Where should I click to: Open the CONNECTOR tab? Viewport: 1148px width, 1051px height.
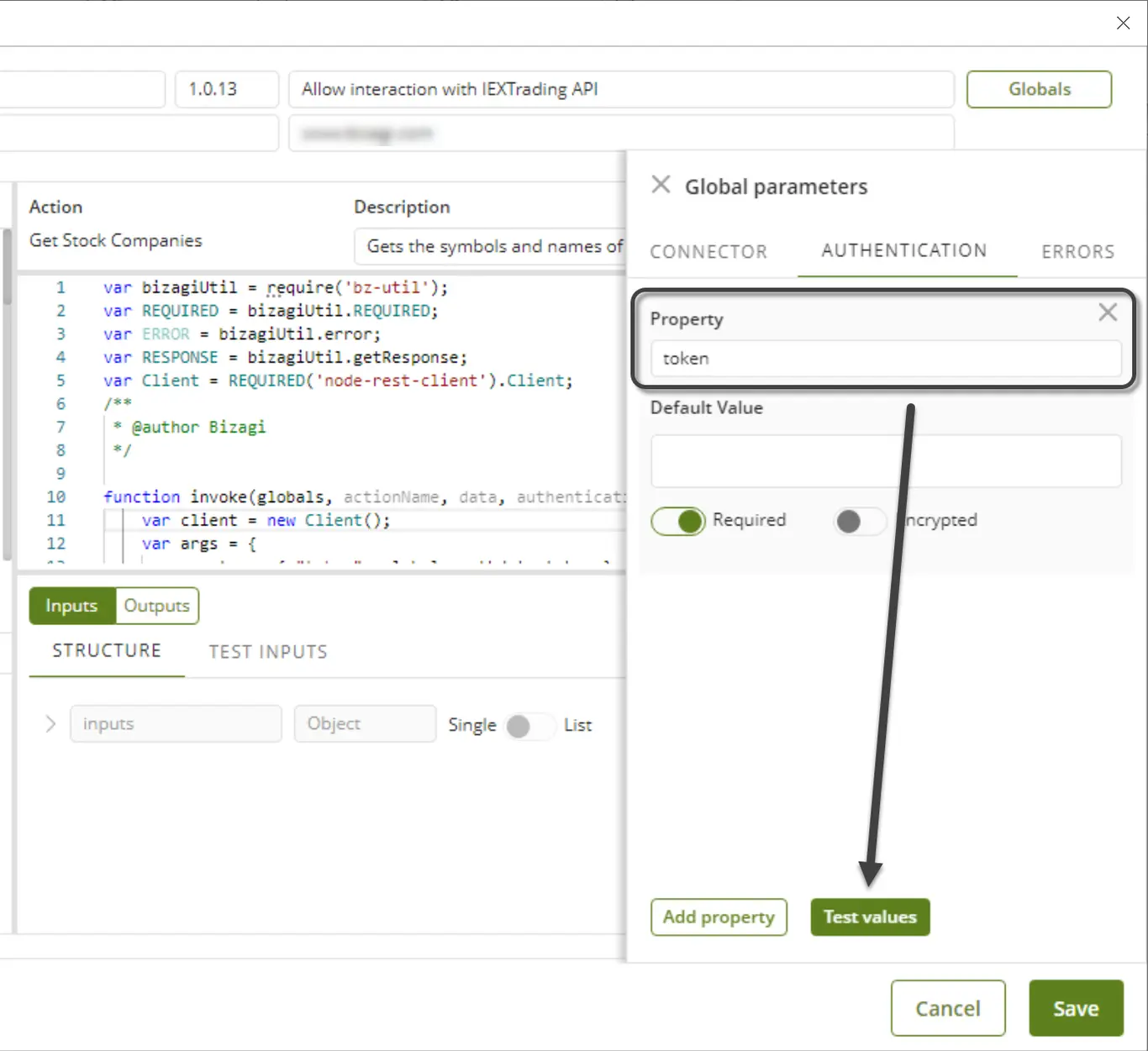coord(708,252)
